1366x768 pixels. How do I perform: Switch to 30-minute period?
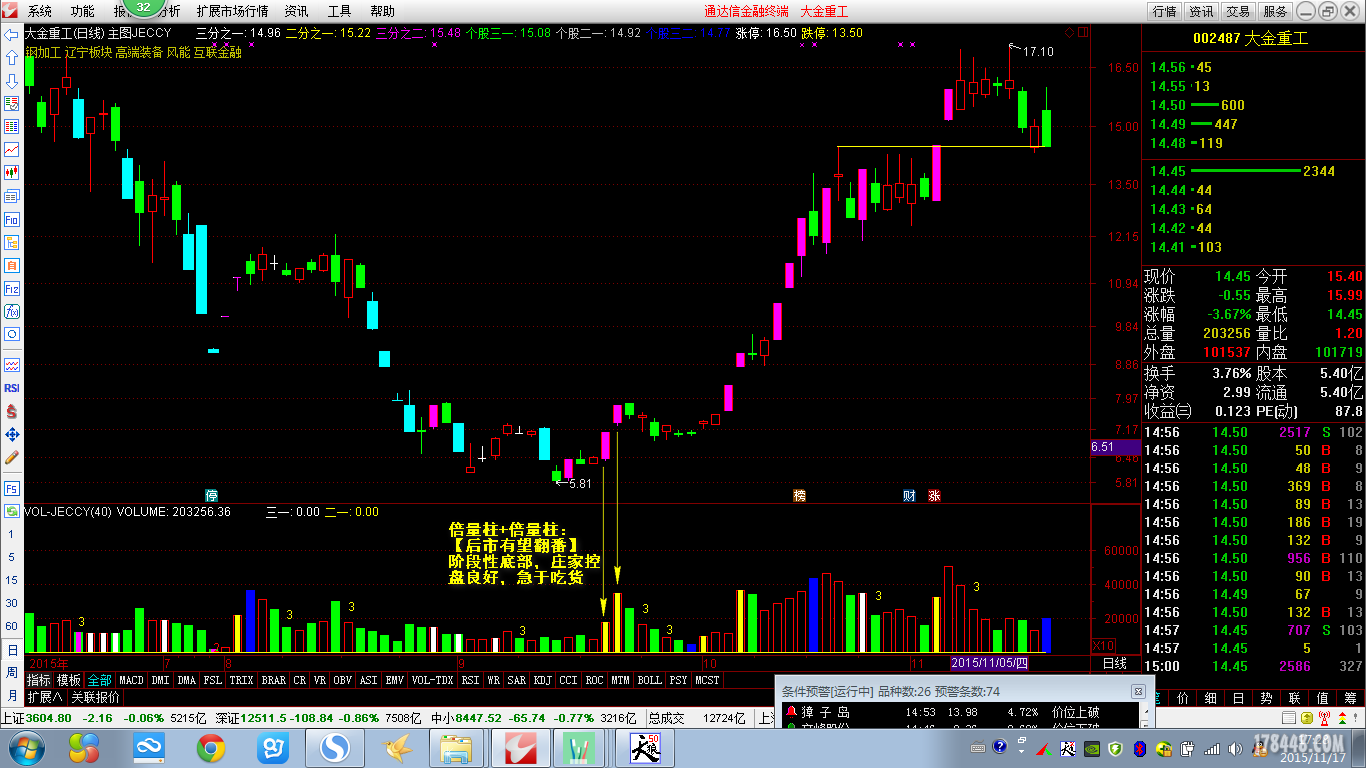(x=11, y=603)
